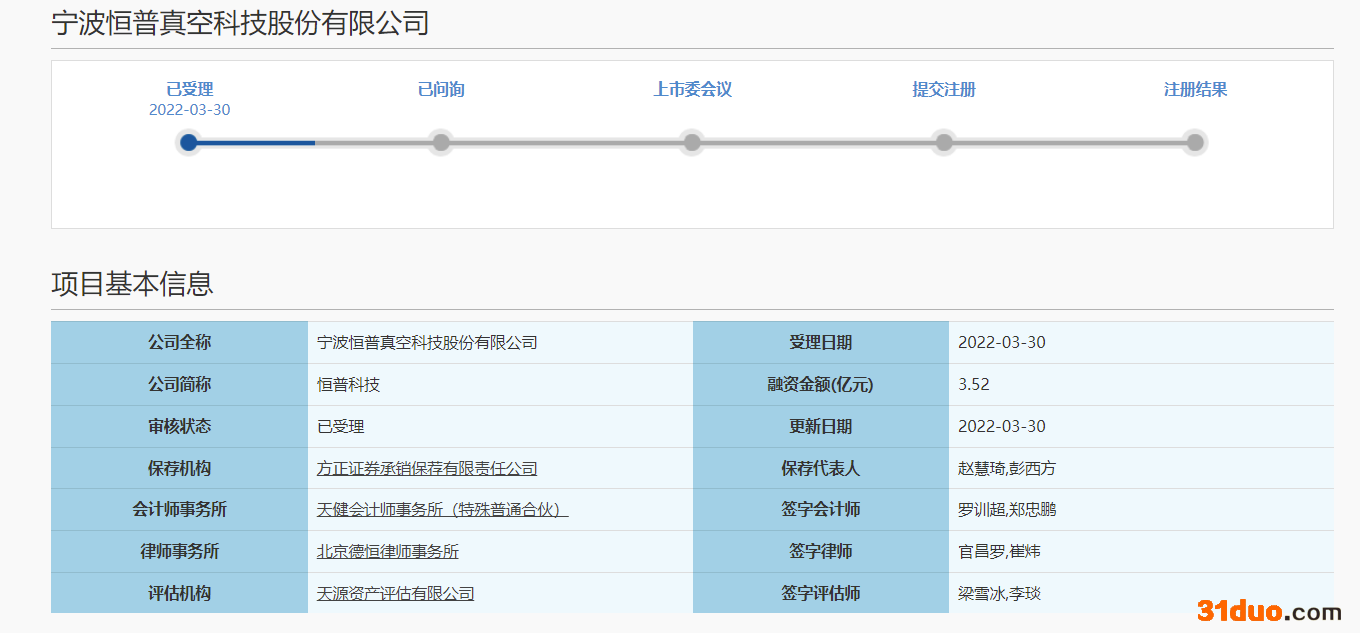This screenshot has width=1360, height=633.
Task: Click the date 2022-03-30 under 已受理
Action: click(190, 110)
